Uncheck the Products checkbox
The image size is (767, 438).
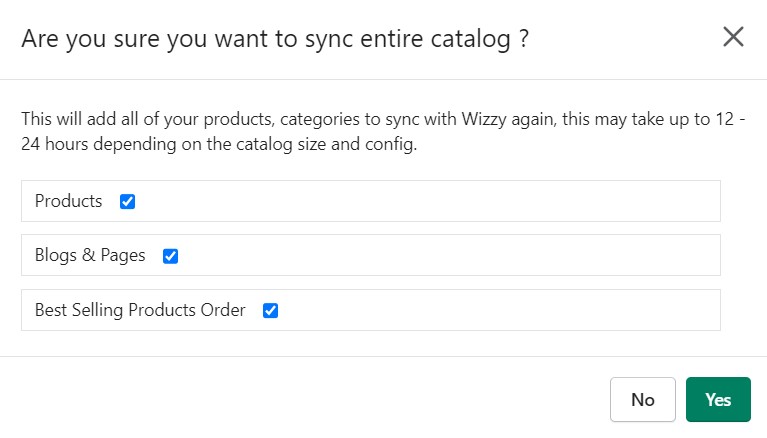tap(127, 201)
